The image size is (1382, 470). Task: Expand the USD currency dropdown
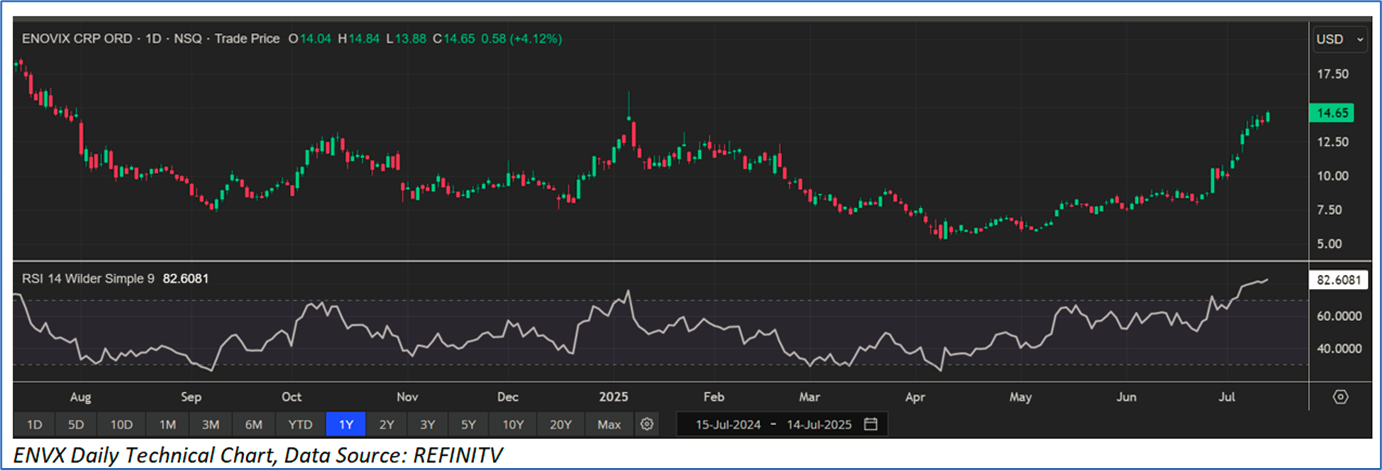point(1339,39)
